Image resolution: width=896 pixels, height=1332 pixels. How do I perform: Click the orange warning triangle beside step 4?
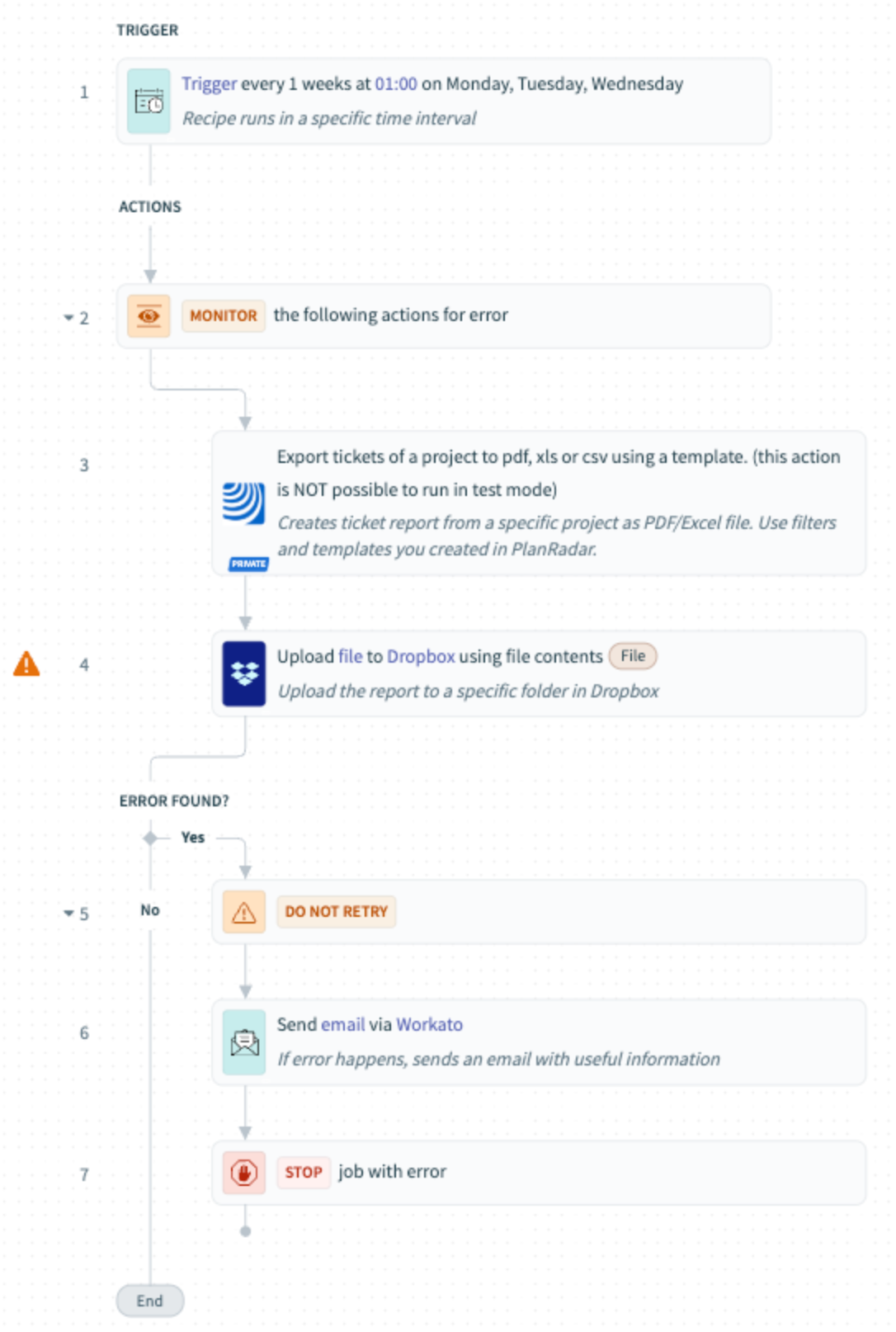26,664
